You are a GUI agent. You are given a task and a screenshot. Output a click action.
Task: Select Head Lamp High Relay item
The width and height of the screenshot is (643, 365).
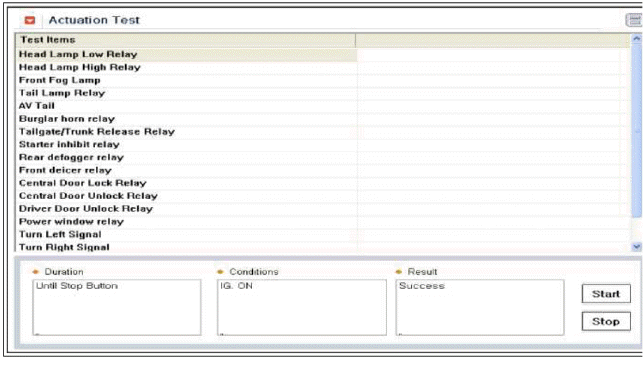click(186, 67)
